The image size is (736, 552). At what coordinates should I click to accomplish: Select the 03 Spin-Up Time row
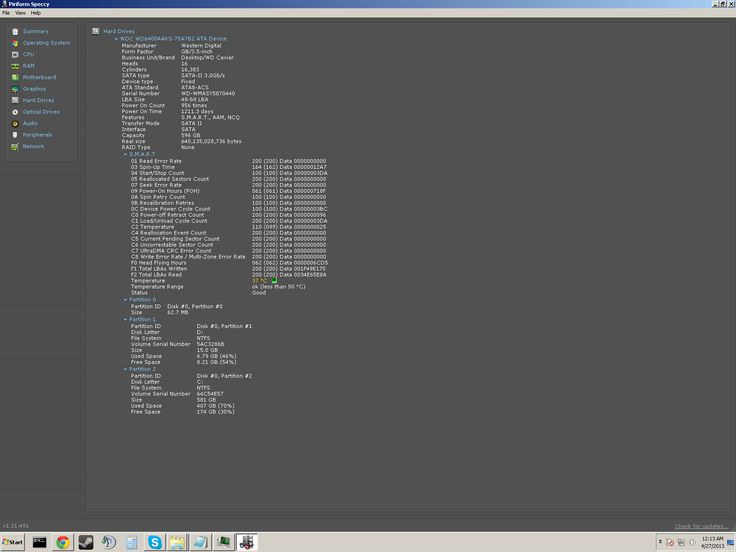coord(229,167)
